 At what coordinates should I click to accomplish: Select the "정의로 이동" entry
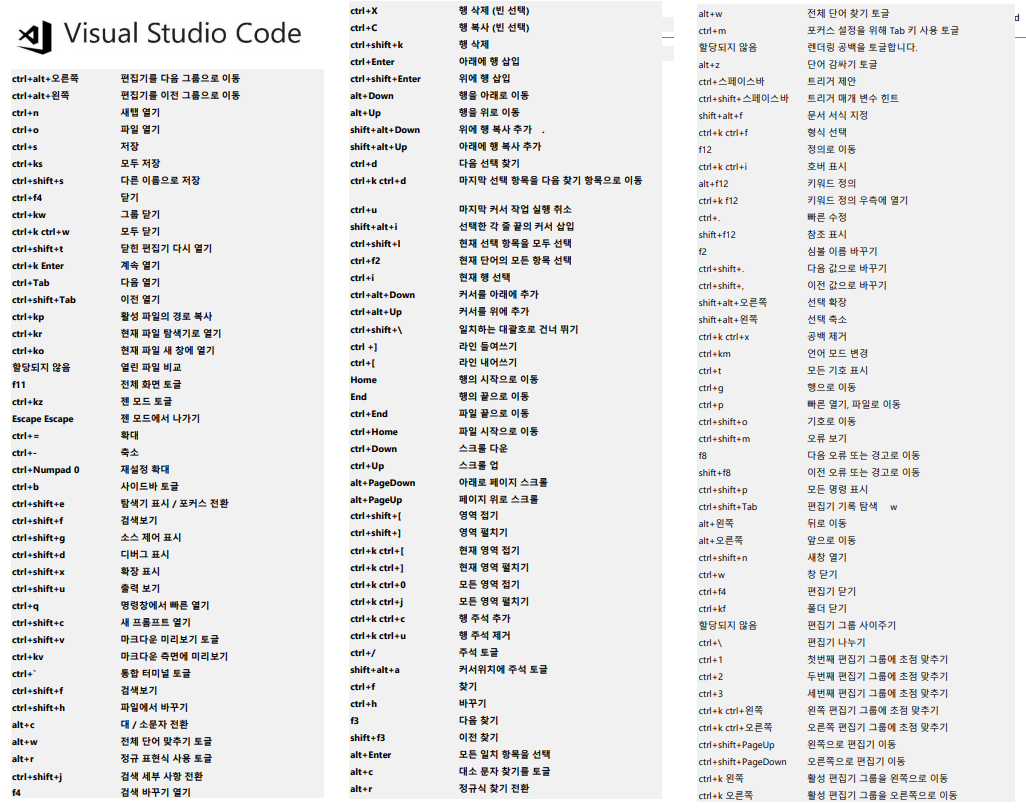[831, 149]
